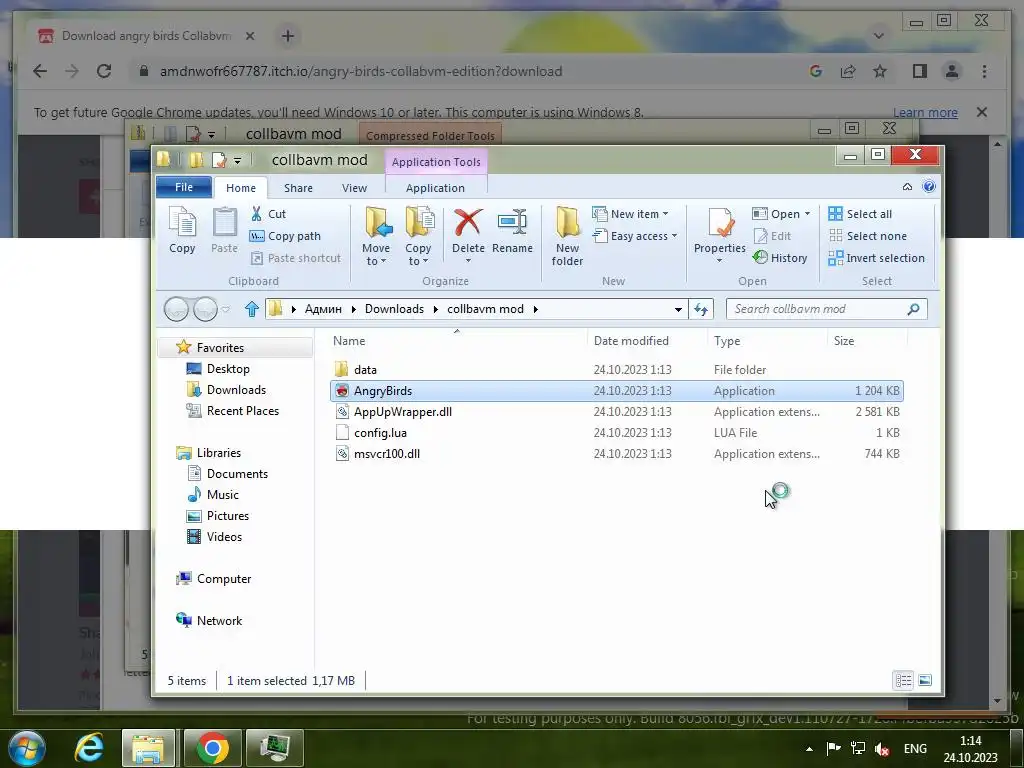Switch to Large icons view in status bar

(925, 680)
